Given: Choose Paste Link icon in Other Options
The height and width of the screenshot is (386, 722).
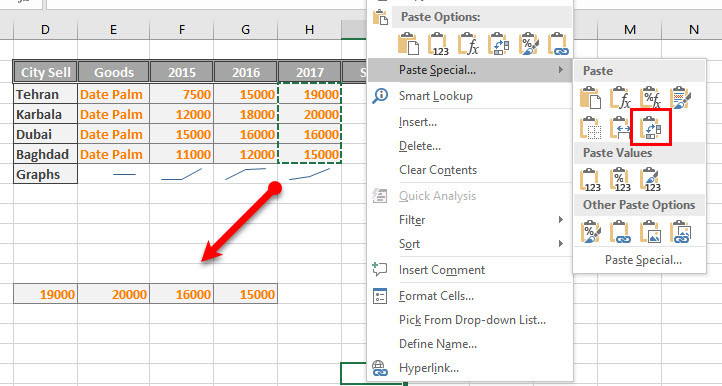Looking at the screenshot, I should [x=620, y=232].
